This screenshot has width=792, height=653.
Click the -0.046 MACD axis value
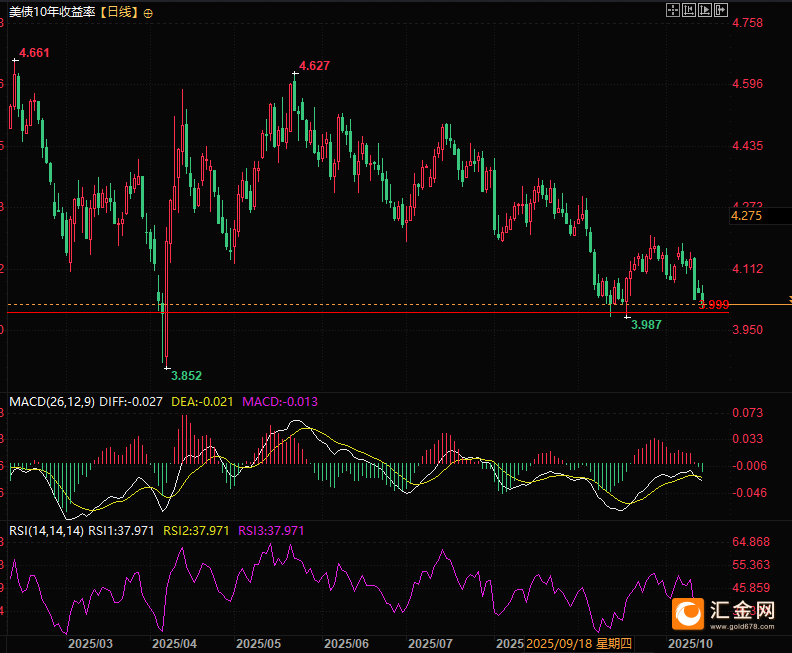pos(749,493)
